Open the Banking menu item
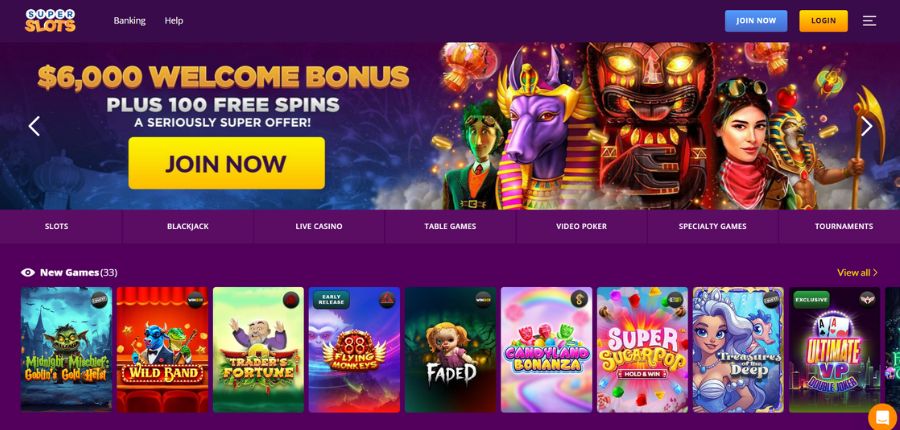 click(x=129, y=21)
